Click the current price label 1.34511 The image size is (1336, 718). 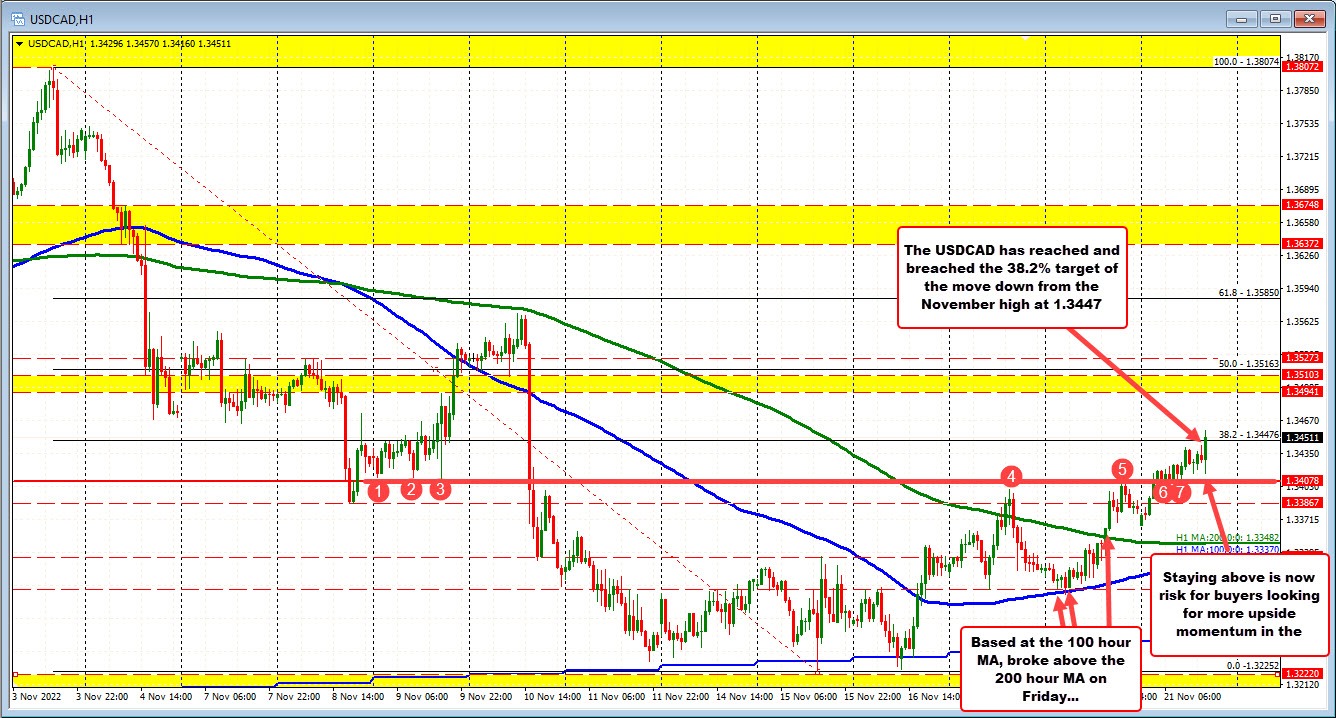coord(1303,437)
